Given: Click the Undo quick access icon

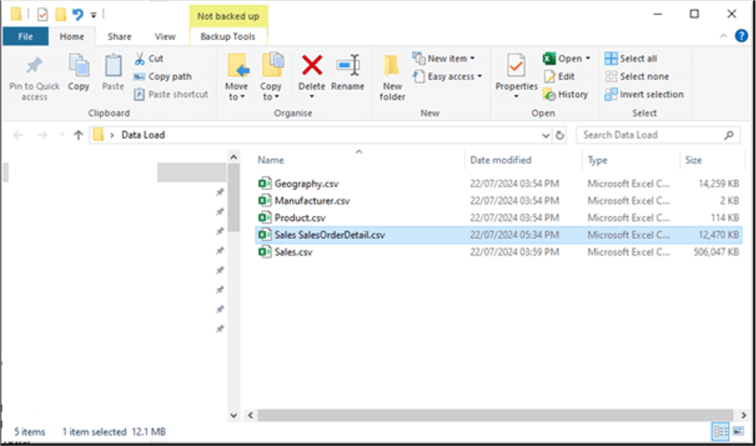Looking at the screenshot, I should 78,14.
